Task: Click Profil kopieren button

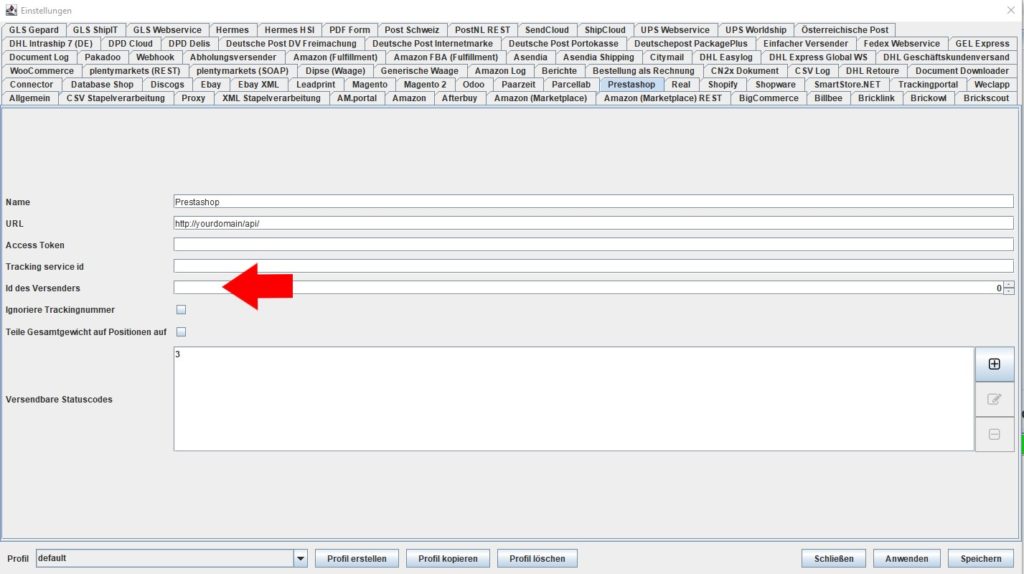Action: [447, 558]
